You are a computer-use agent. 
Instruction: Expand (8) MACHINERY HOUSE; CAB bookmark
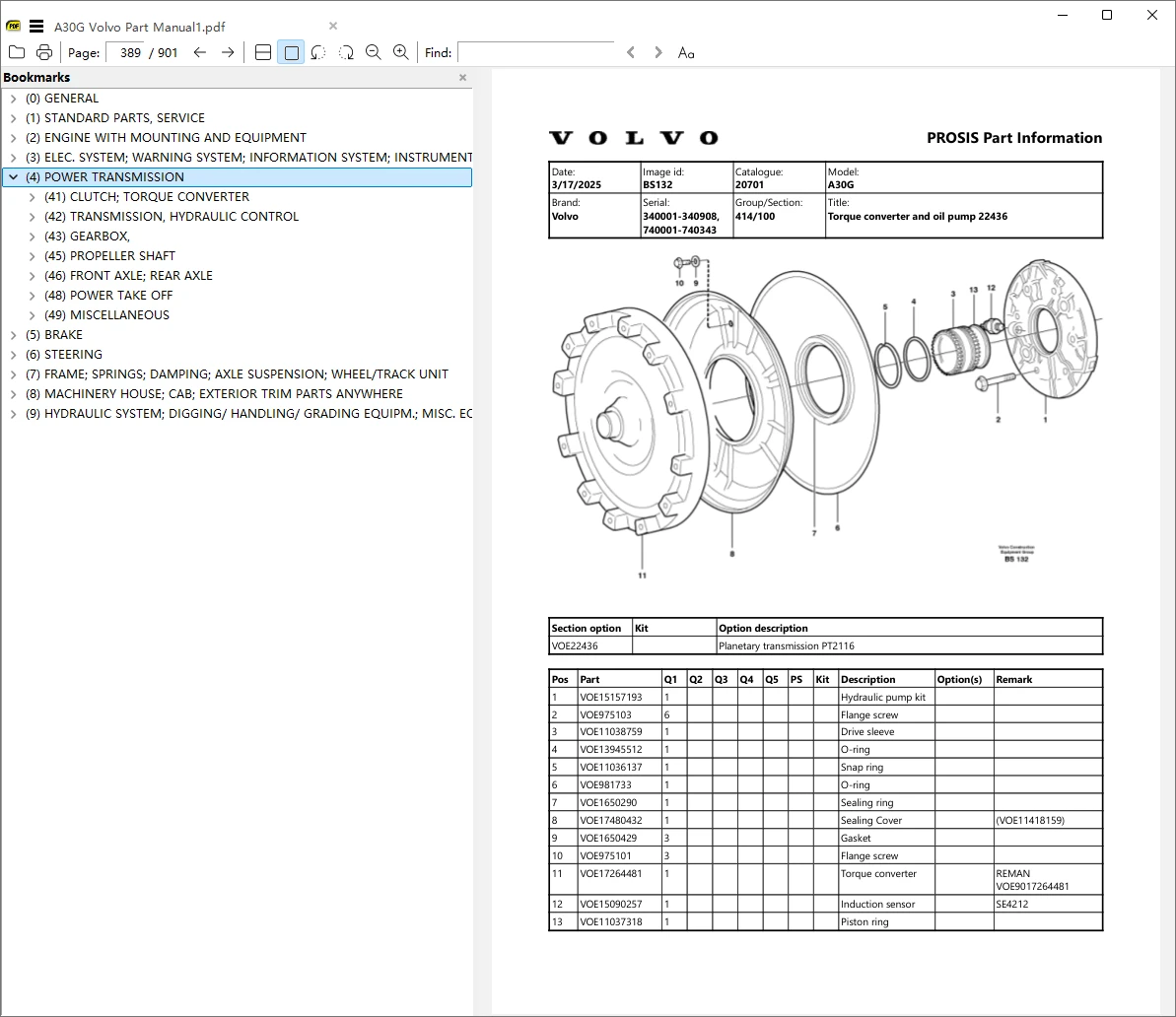pyautogui.click(x=14, y=394)
